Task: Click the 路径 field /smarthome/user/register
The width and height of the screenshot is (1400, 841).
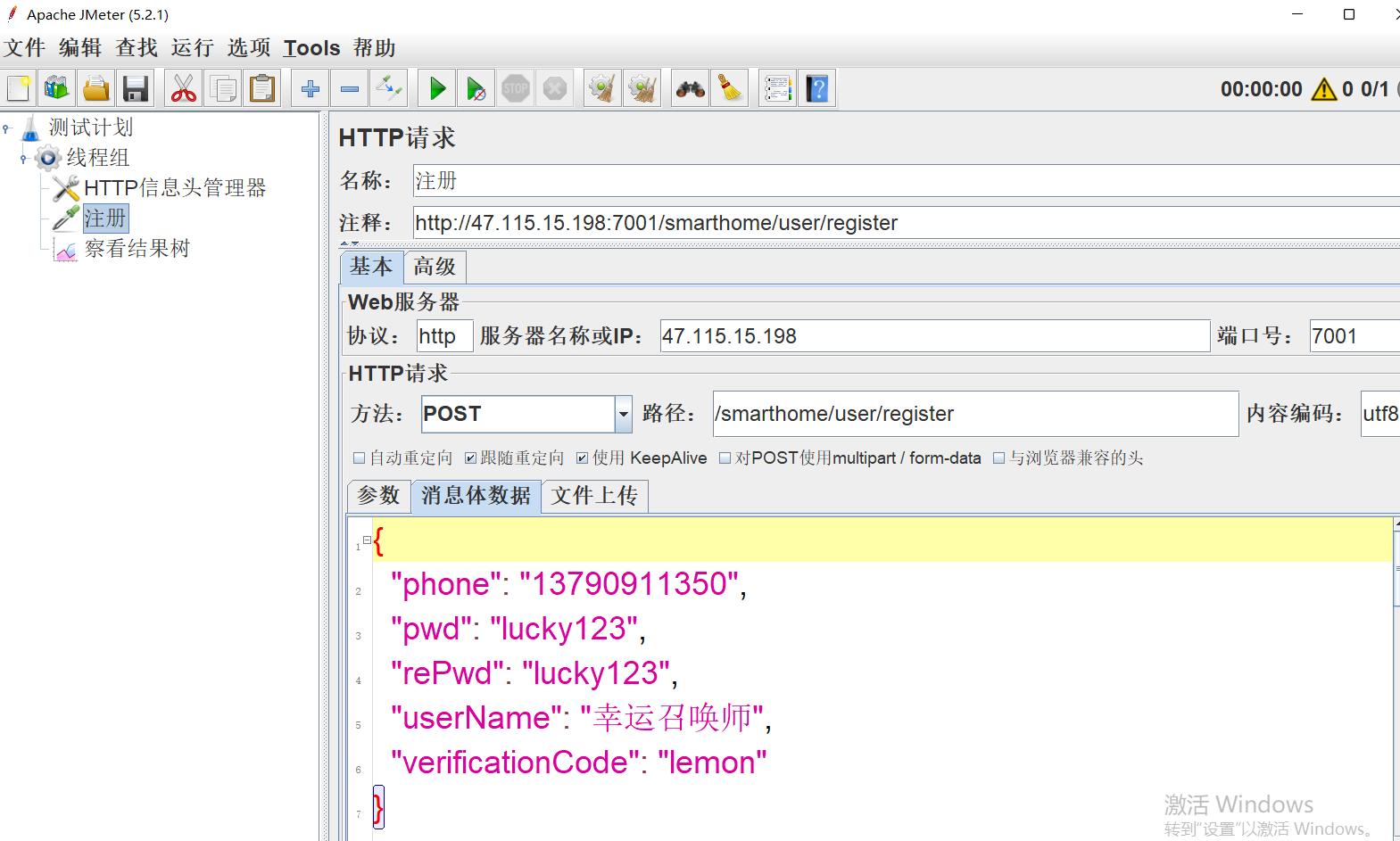Action: tap(975, 414)
